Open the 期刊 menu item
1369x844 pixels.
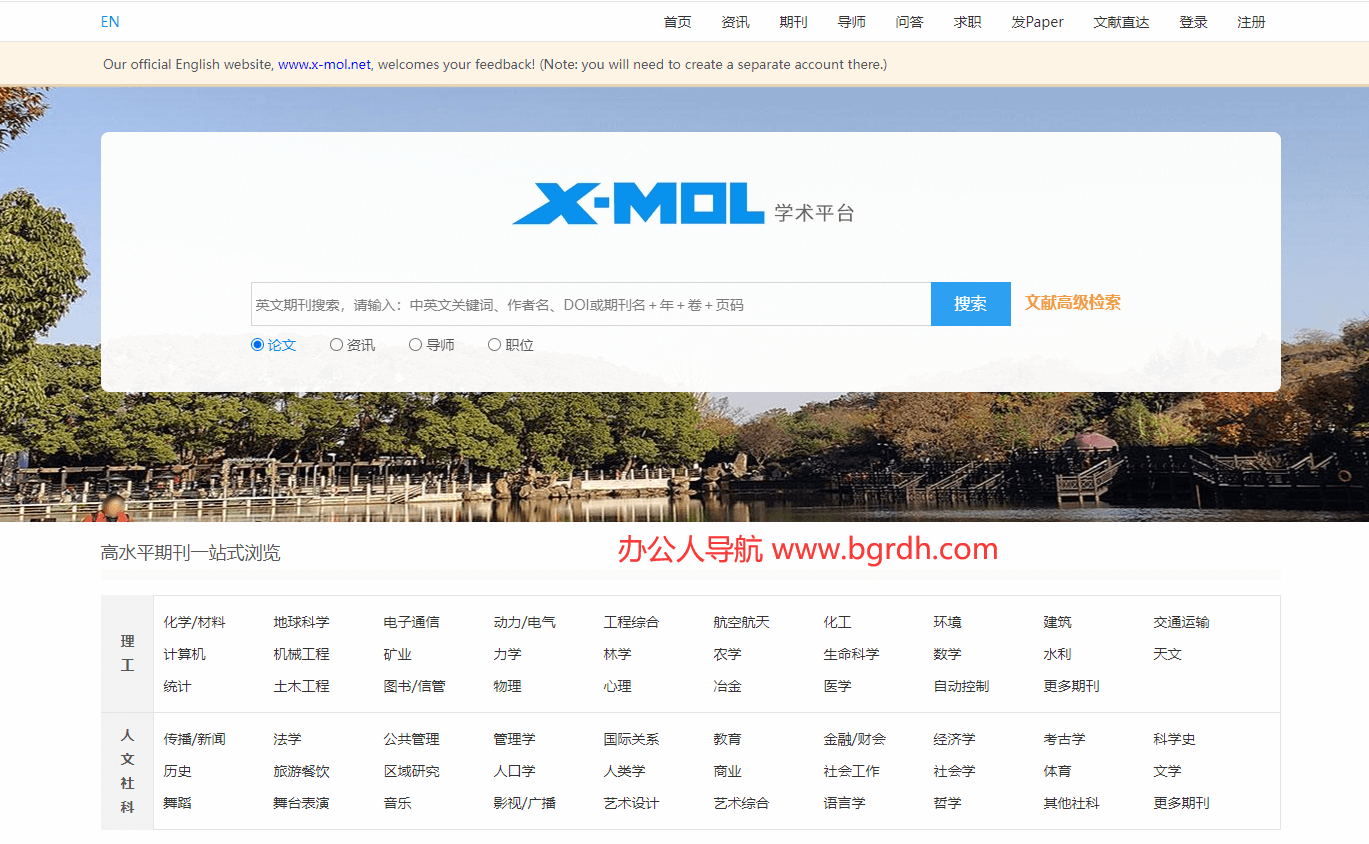click(x=792, y=21)
